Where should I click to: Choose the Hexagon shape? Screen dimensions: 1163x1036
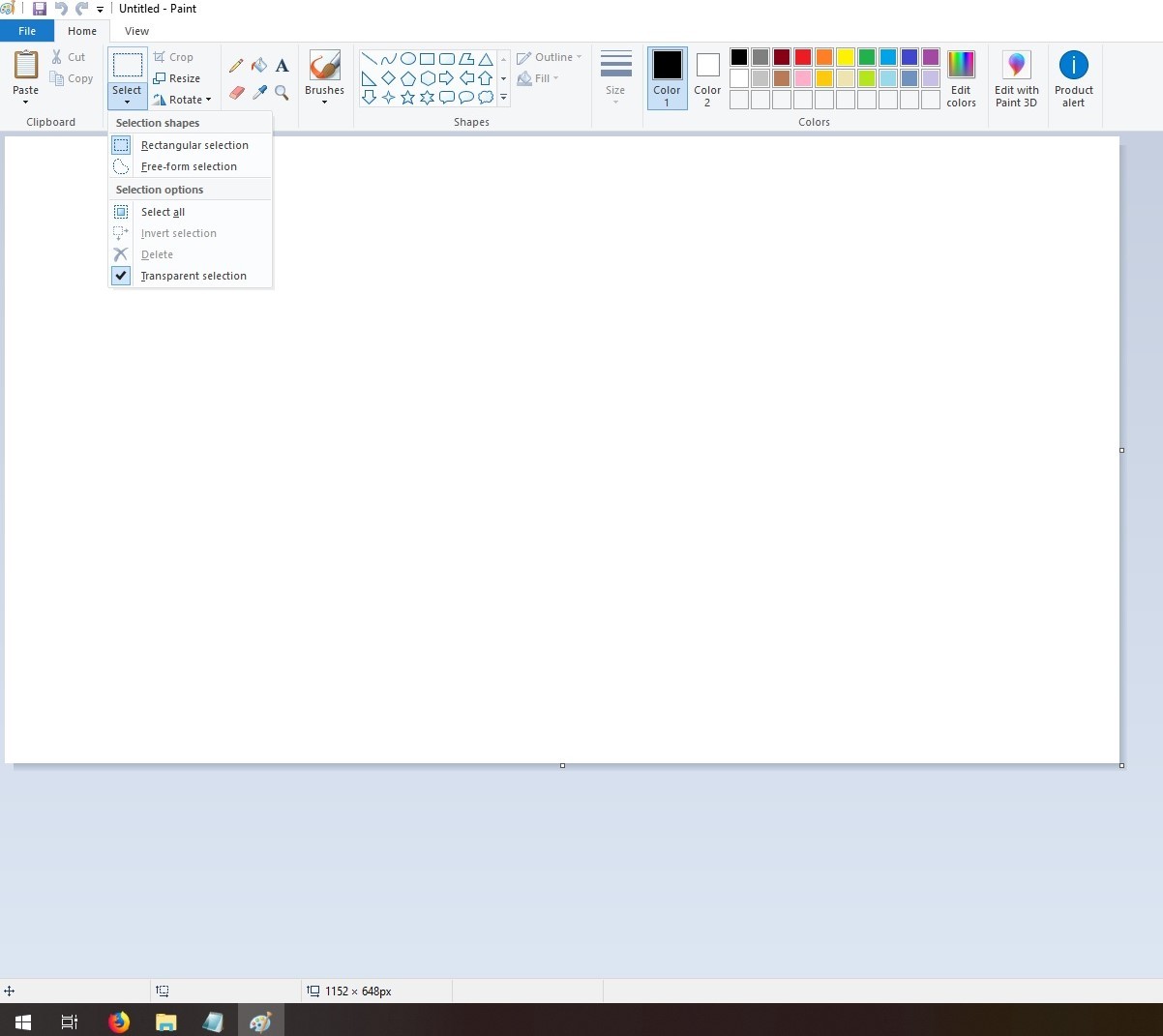[x=427, y=78]
